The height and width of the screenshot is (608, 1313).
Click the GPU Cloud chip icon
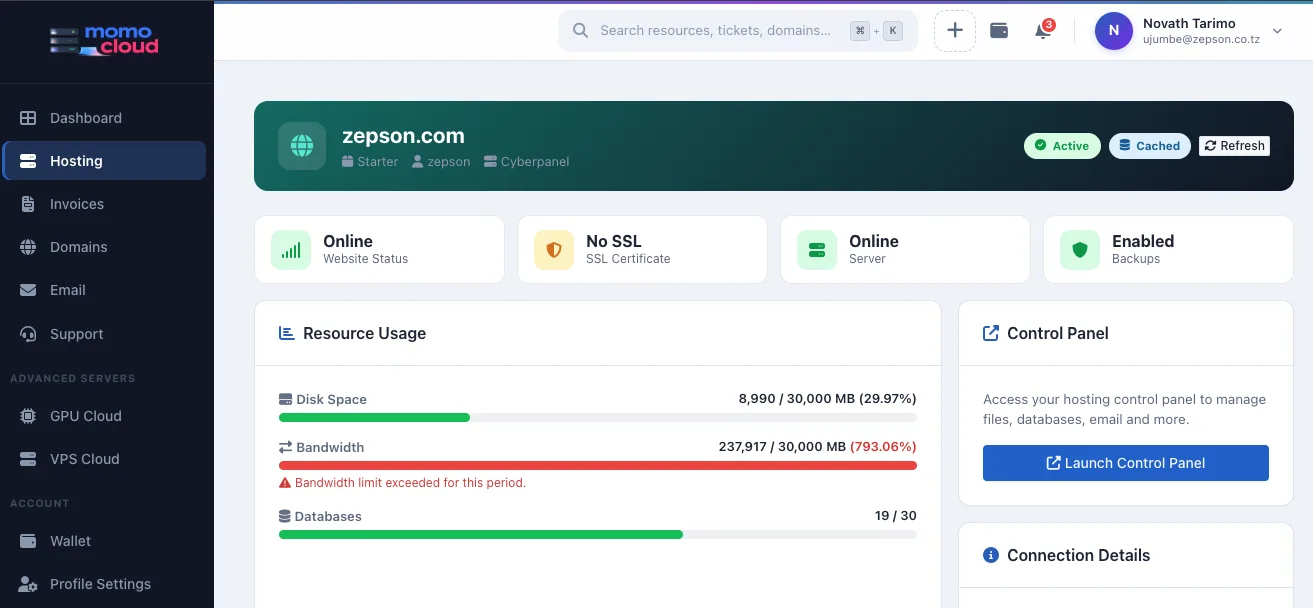(x=28, y=416)
